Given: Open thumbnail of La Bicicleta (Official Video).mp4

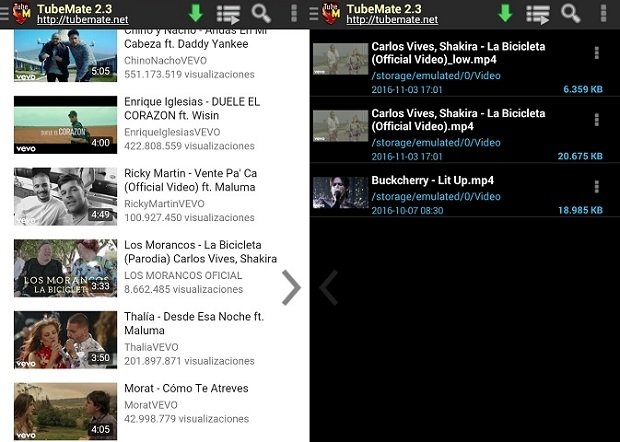Looking at the screenshot, I should click(340, 126).
